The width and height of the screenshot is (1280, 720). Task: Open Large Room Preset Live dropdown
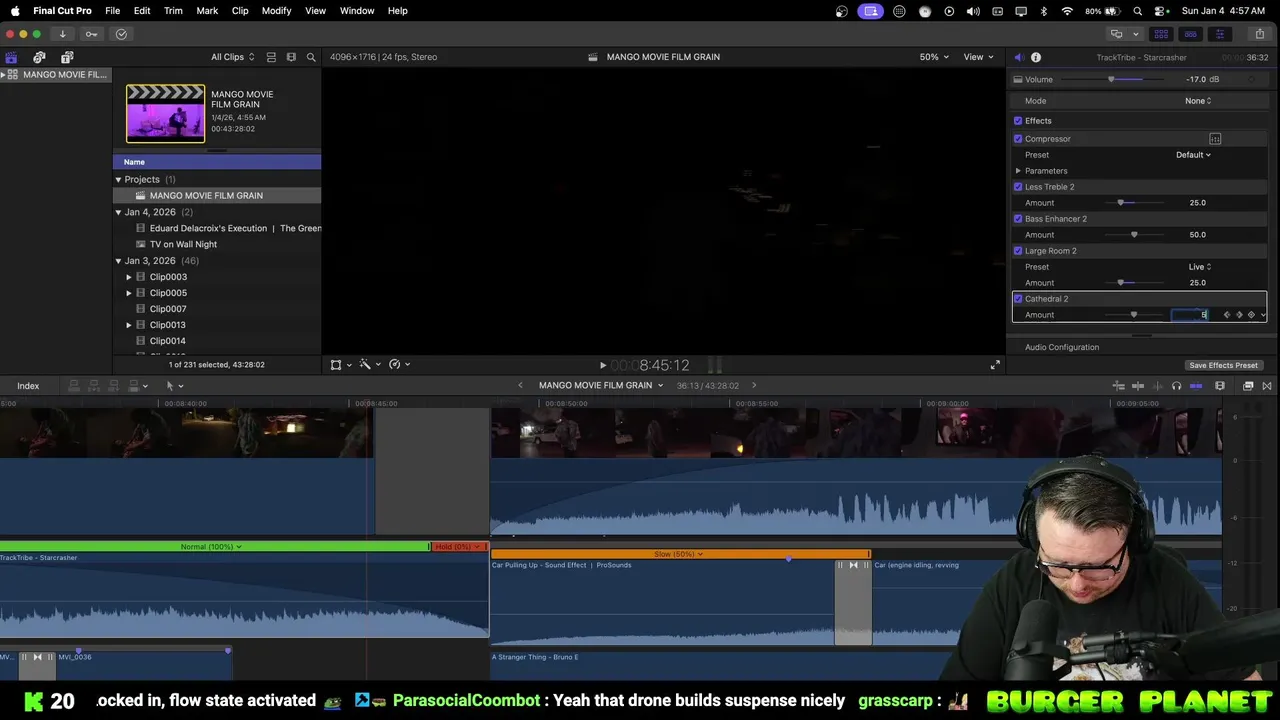[x=1200, y=267]
